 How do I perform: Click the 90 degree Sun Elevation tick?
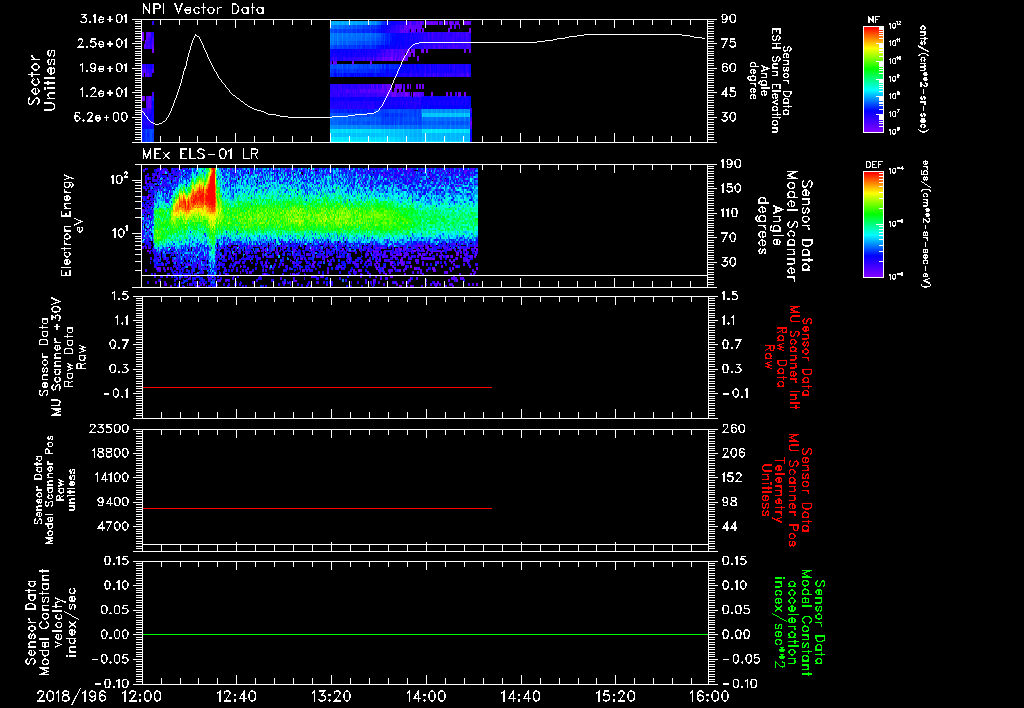(x=729, y=18)
